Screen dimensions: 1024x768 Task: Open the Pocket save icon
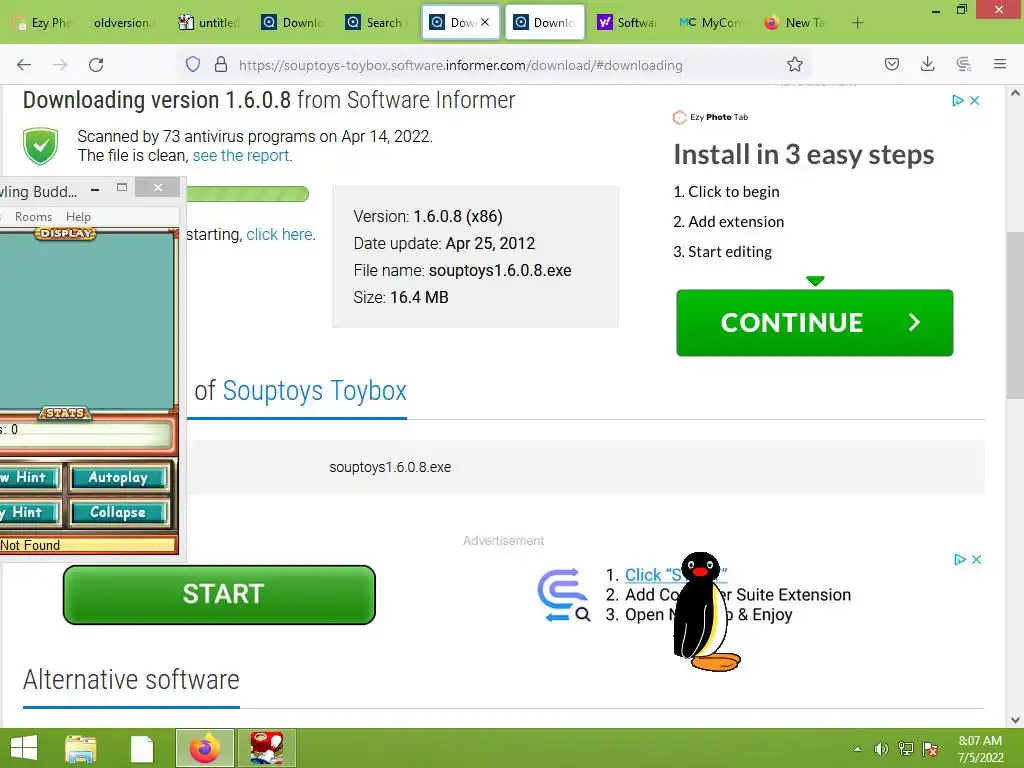tap(891, 64)
